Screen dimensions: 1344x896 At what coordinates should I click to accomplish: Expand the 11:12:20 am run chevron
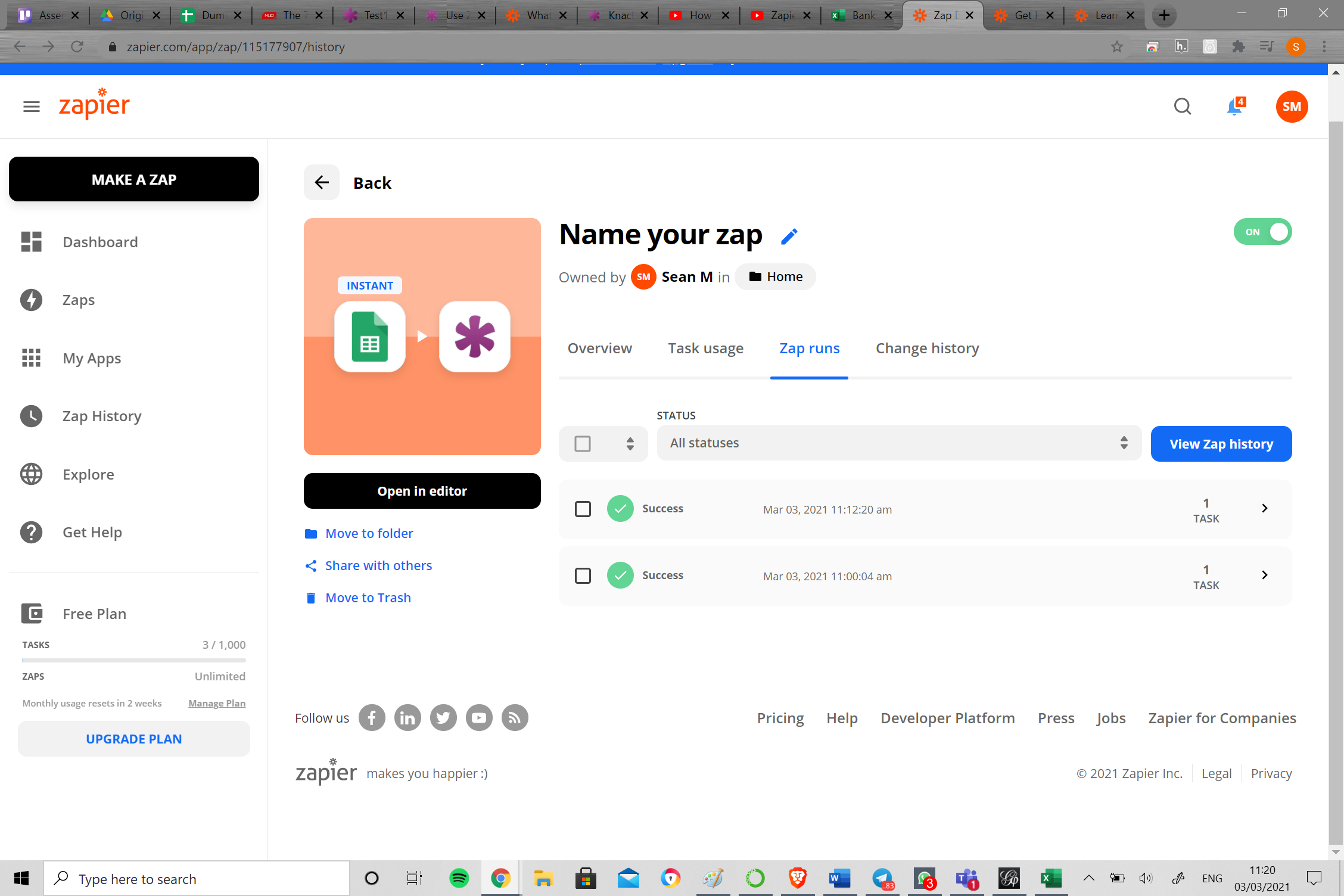click(1265, 508)
